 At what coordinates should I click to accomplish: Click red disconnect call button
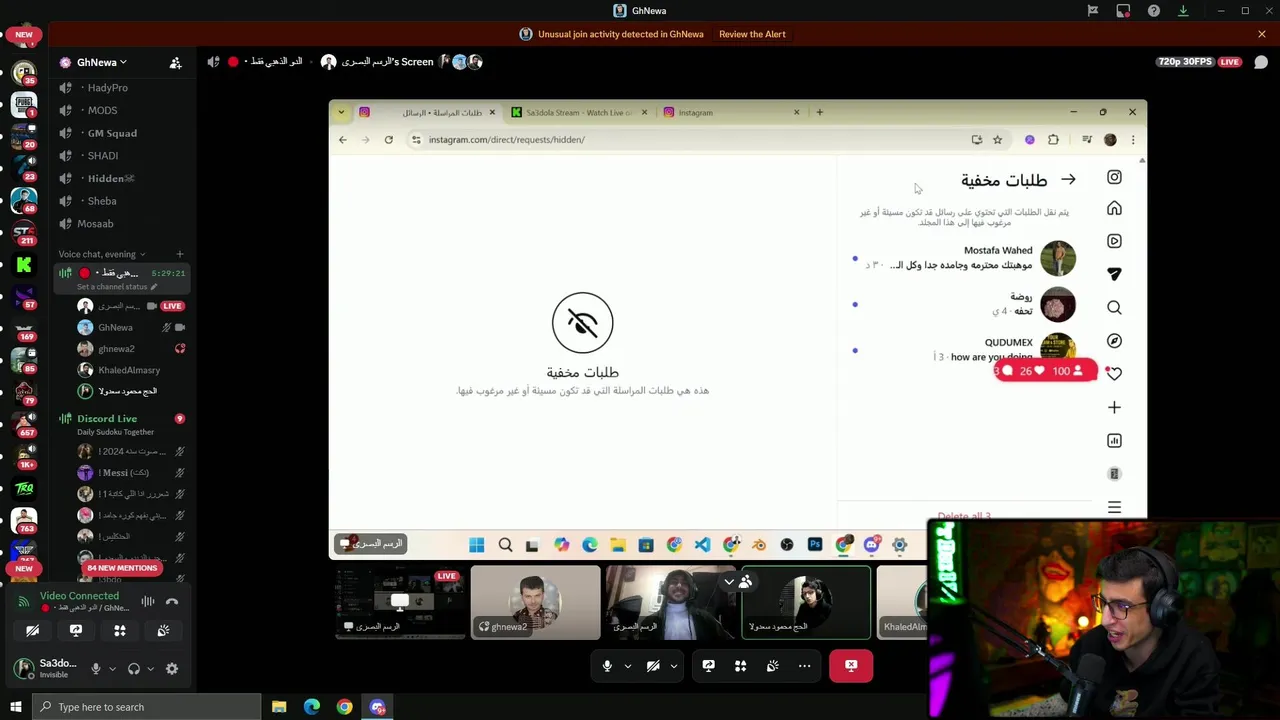pos(851,666)
